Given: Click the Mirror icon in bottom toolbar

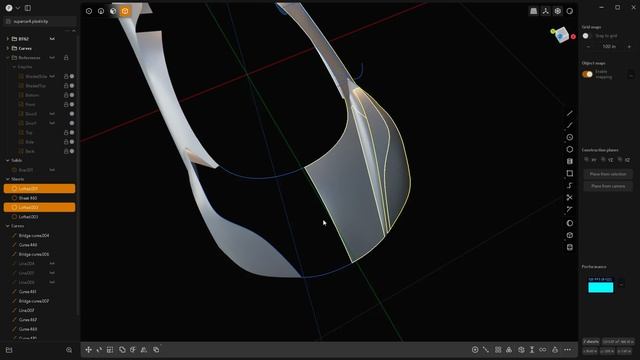Looking at the screenshot, I should pyautogui.click(x=144, y=350).
